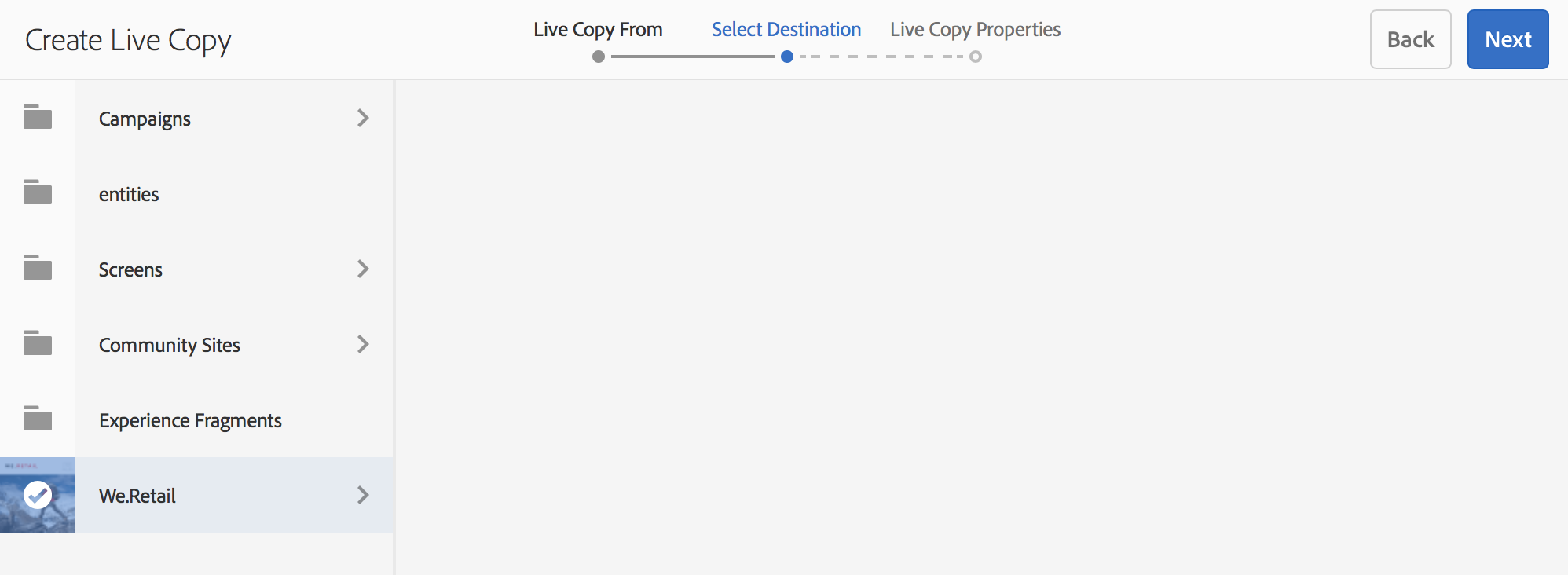This screenshot has width=1568, height=575.
Task: Click the last hollow progress dot
Action: click(x=976, y=57)
